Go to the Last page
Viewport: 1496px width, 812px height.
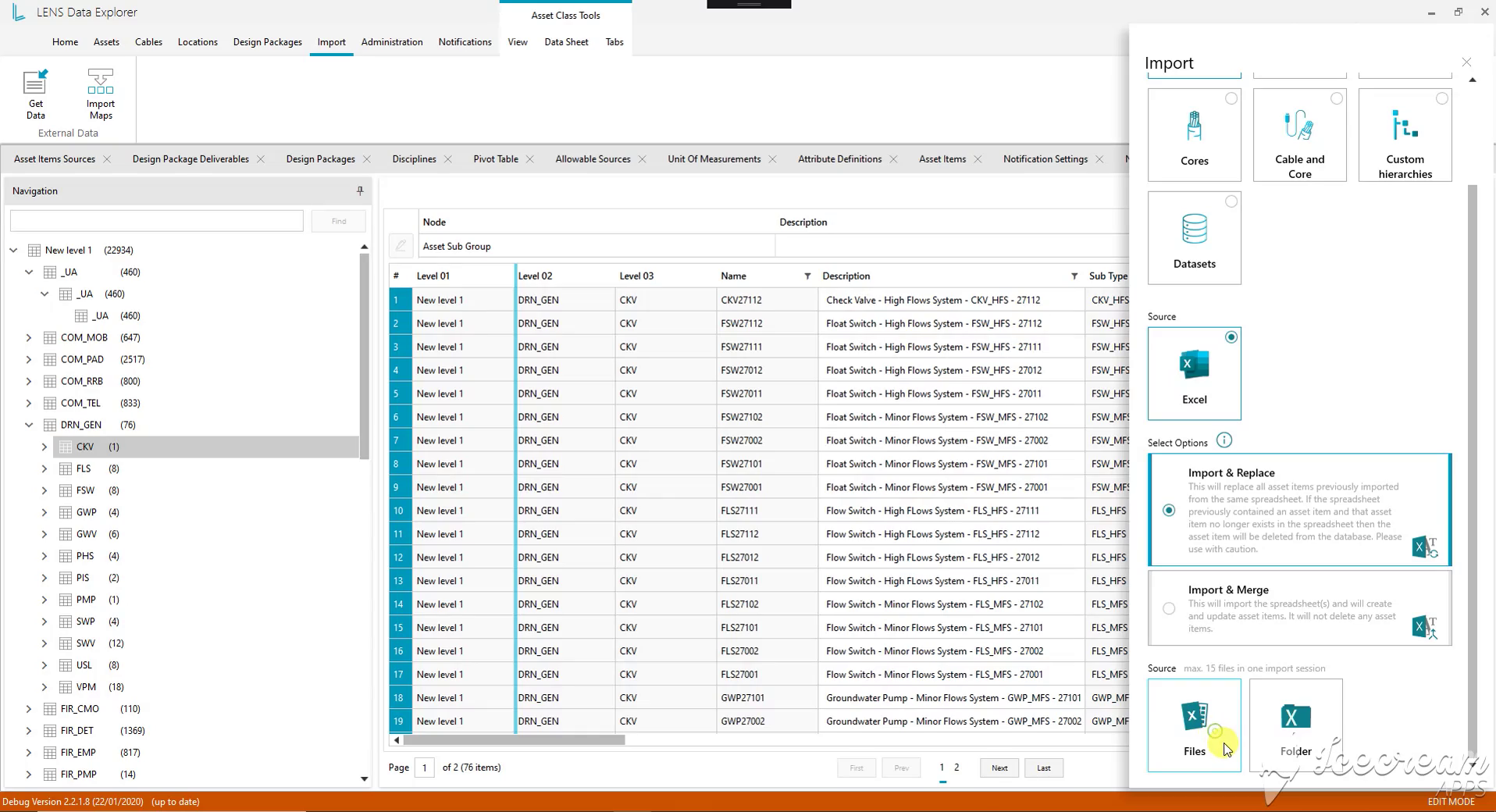(1044, 768)
